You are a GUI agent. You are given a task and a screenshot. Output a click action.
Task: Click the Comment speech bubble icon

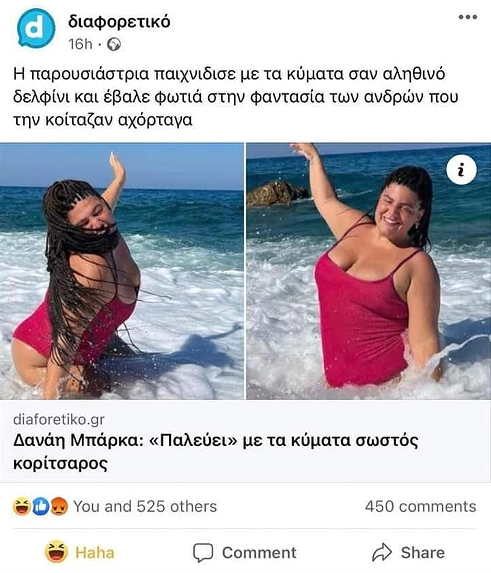[x=203, y=552]
